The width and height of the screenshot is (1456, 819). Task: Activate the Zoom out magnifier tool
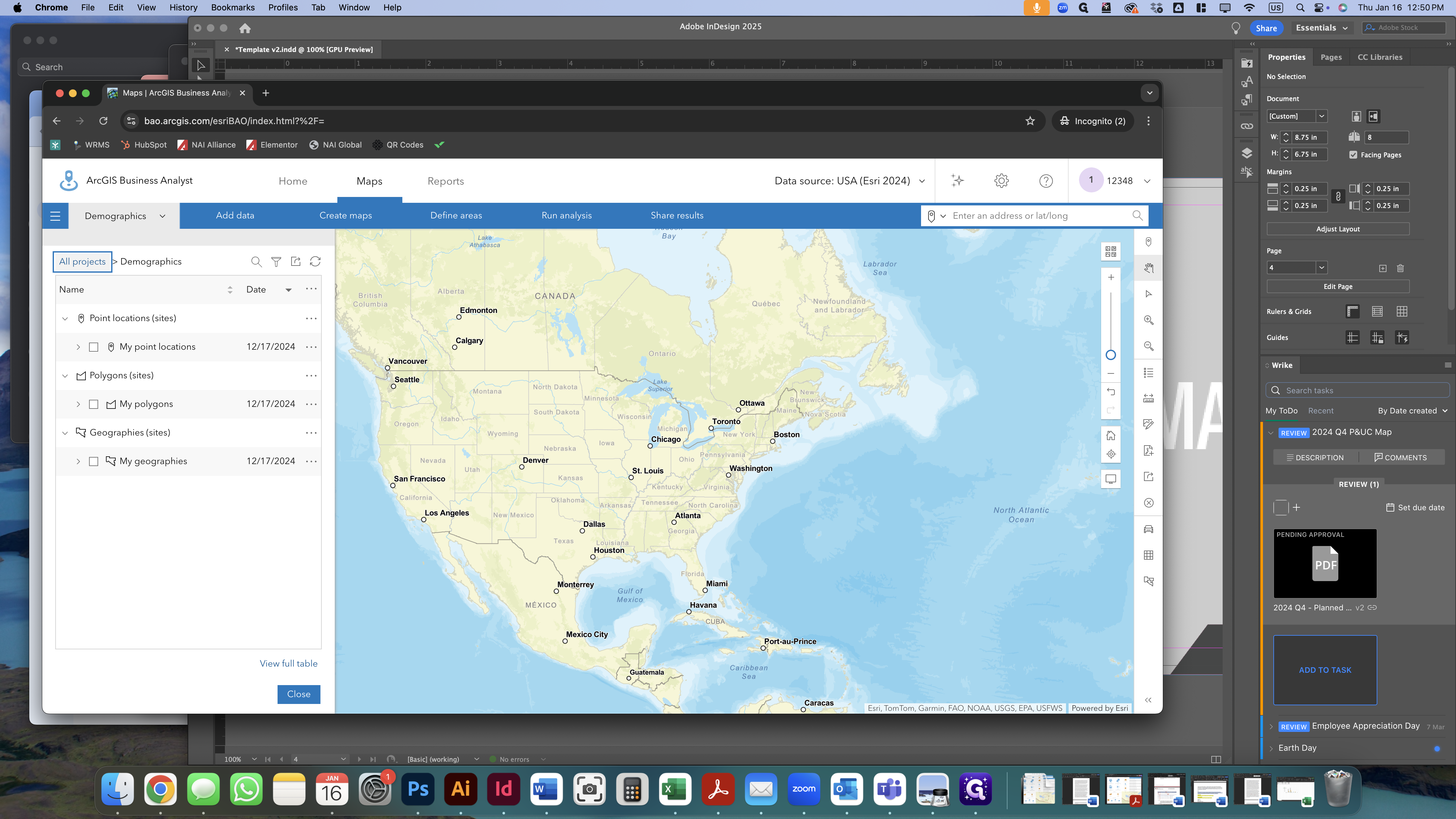1149,346
